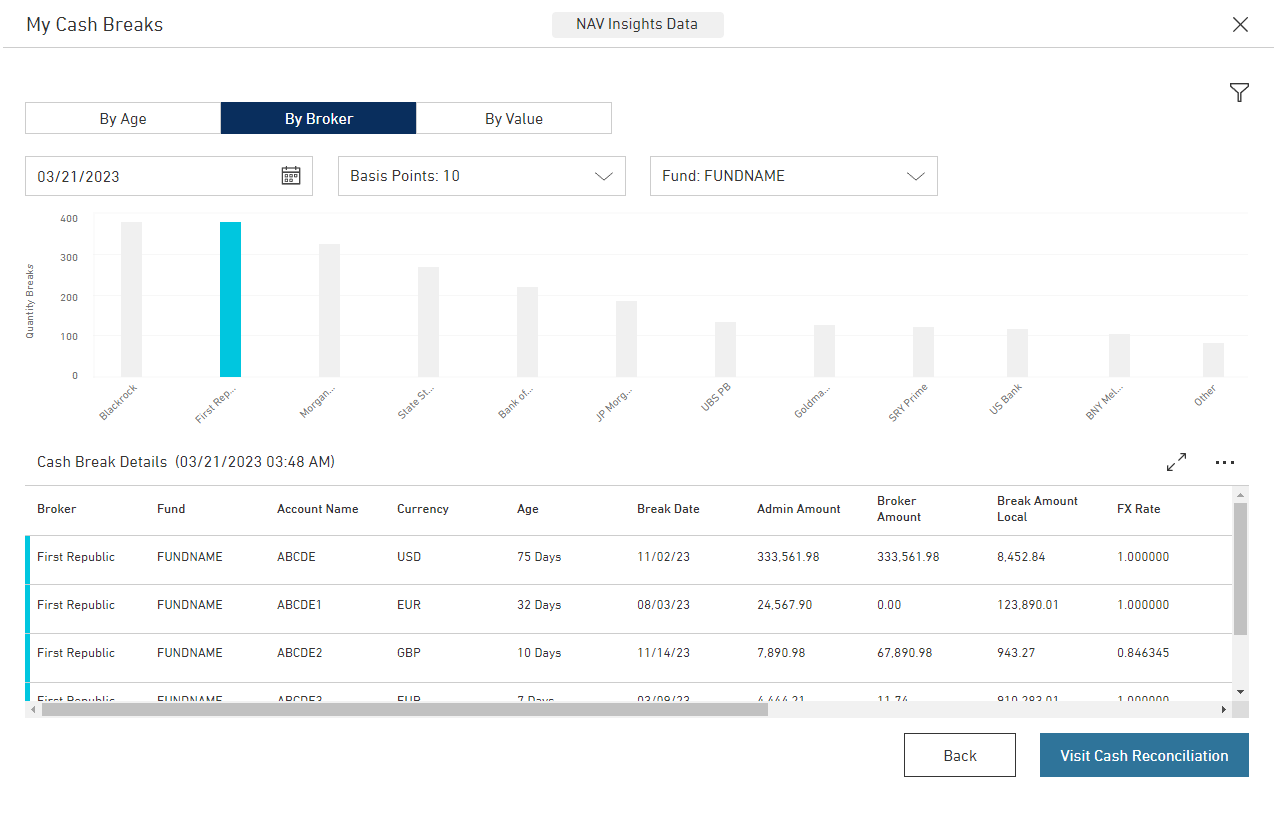The width and height of the screenshot is (1280, 824).
Task: Select the Blackrock bar in chart
Action: click(x=131, y=299)
